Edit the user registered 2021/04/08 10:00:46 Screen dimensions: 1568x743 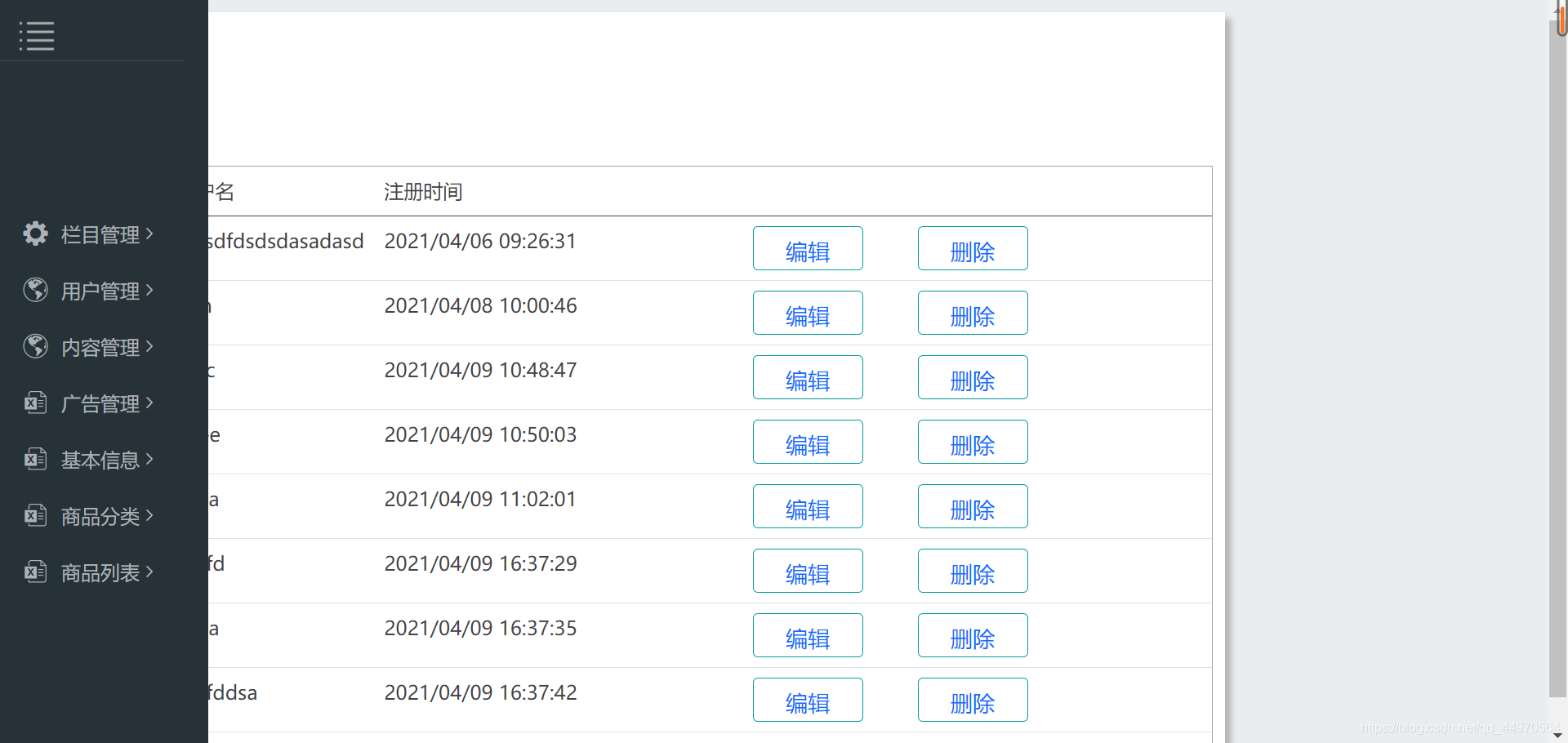[x=807, y=312]
